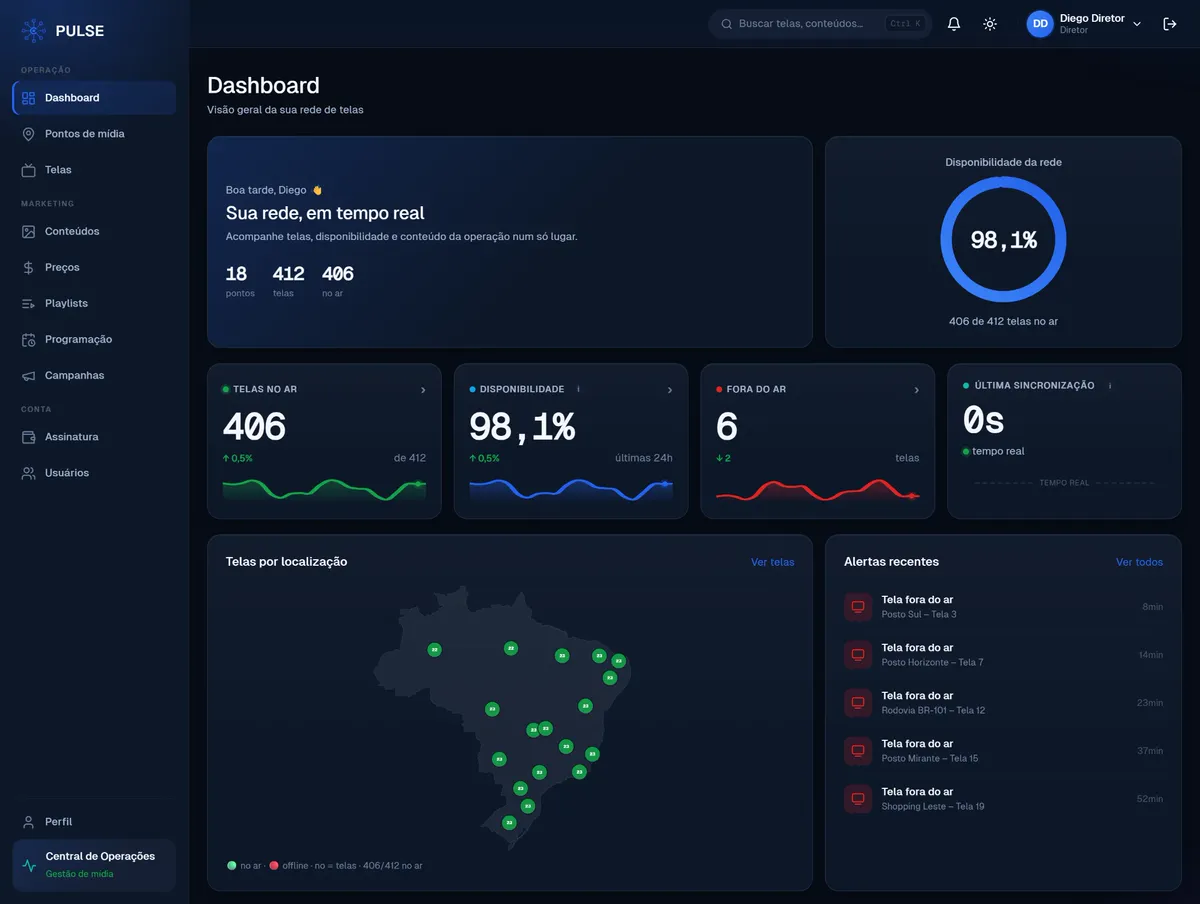Screen dimensions: 1200x904
Task: Click the Telas por localização heading
Action: pos(286,562)
